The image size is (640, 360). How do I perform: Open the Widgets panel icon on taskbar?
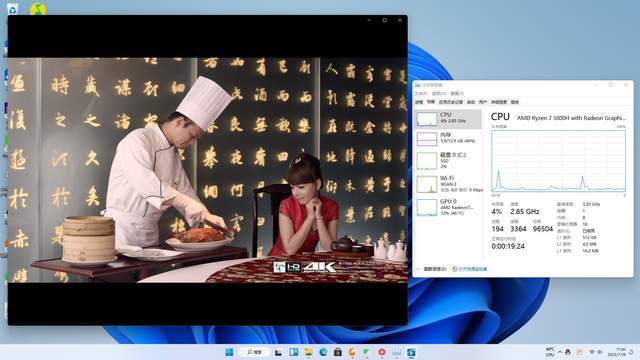[x=294, y=352]
